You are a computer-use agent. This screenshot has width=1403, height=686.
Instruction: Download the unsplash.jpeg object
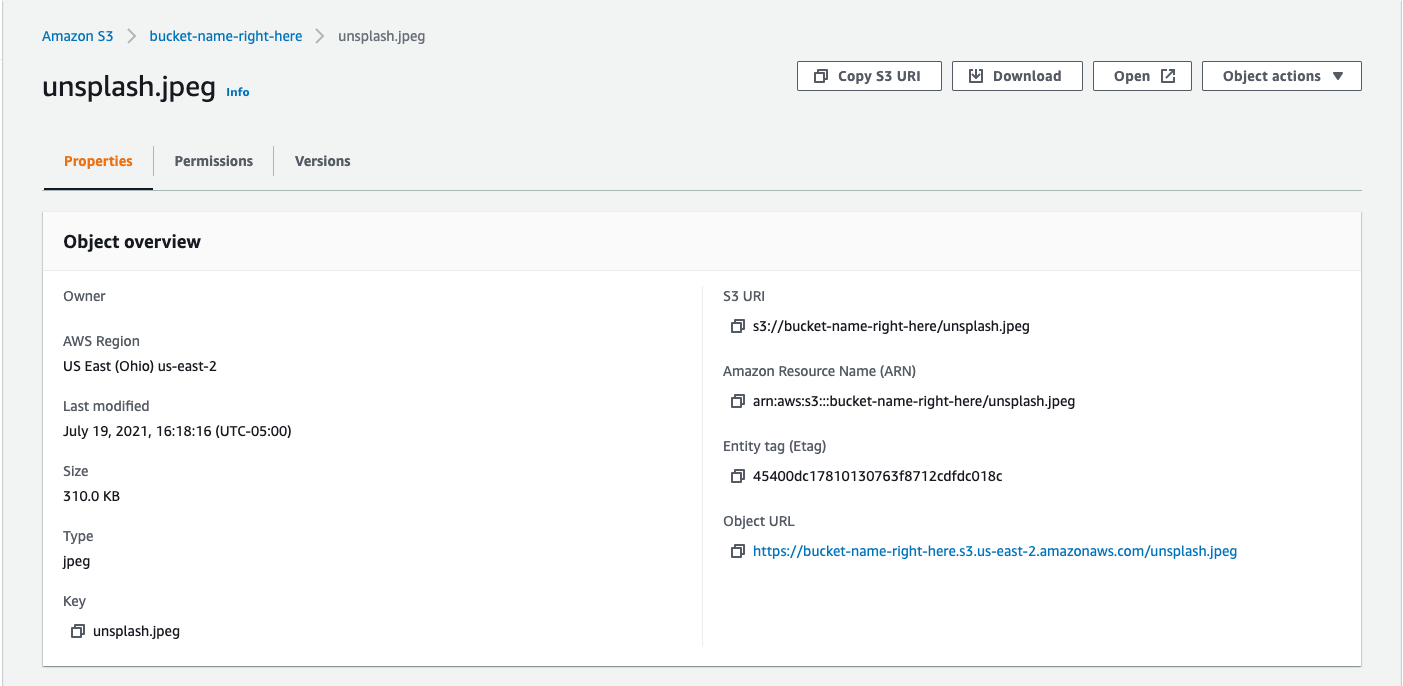[x=1017, y=76]
